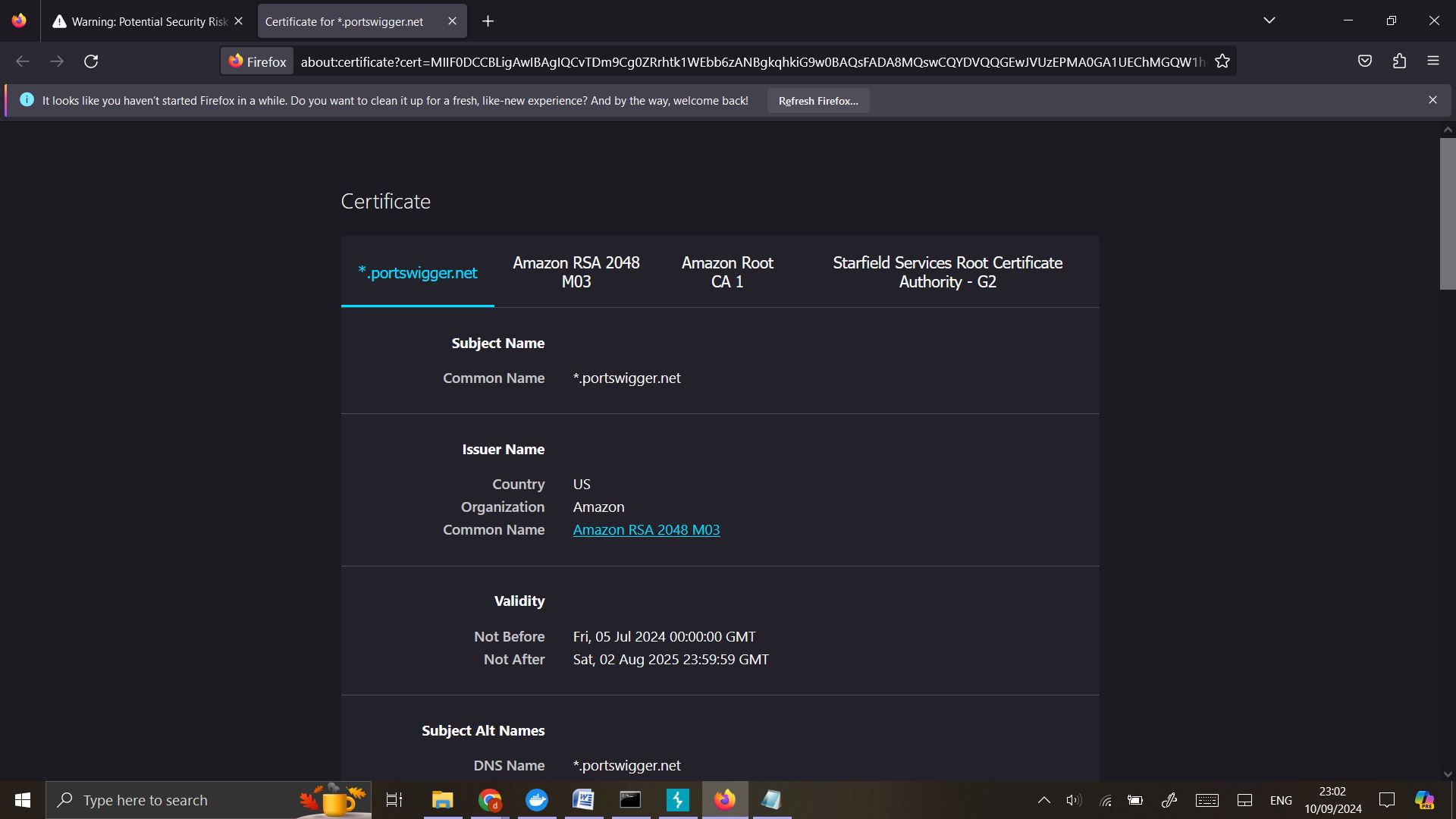Screen dimensions: 1456x819
Task: Expand hidden icons in the system tray
Action: 1043,799
